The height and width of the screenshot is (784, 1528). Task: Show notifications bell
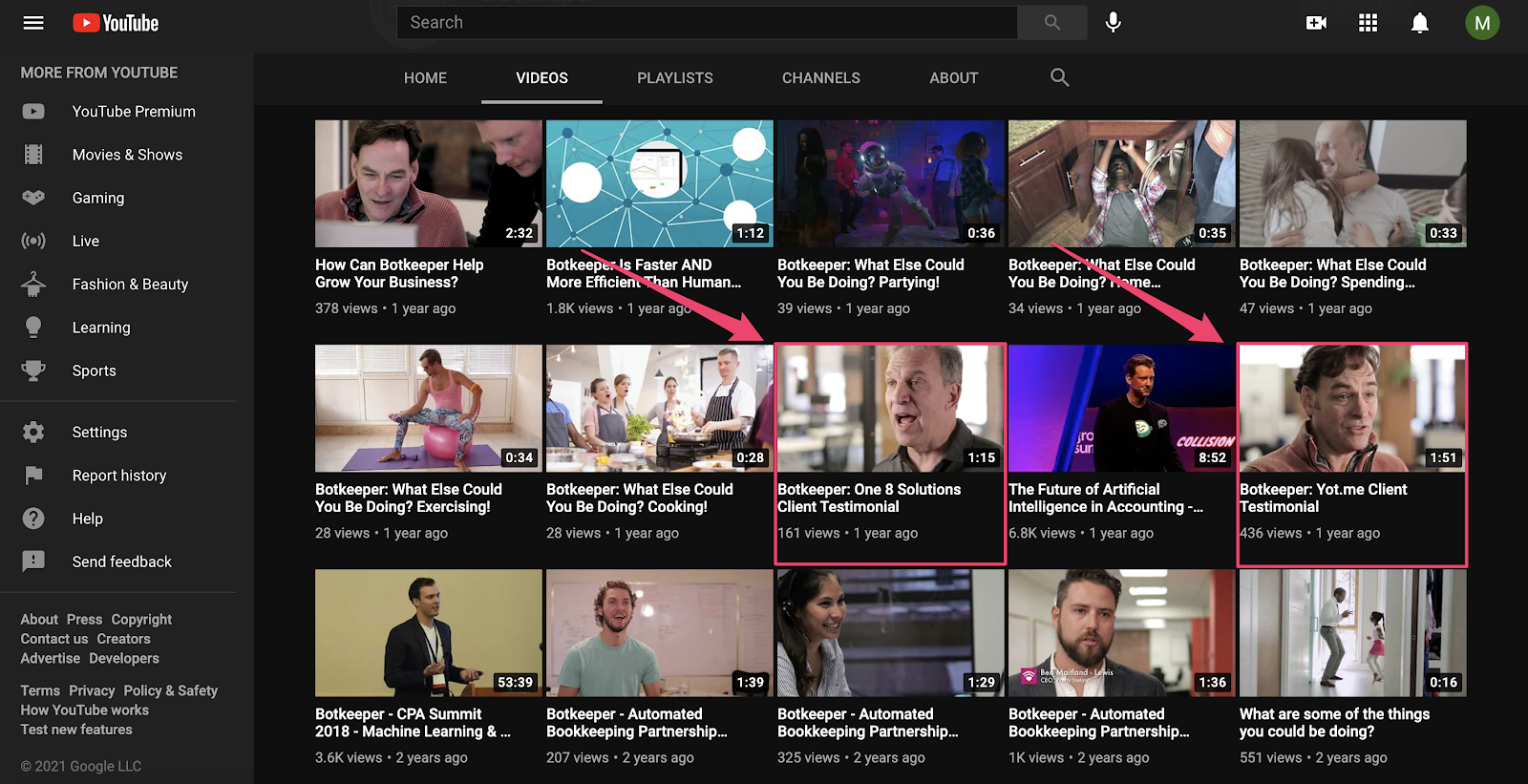(x=1420, y=23)
